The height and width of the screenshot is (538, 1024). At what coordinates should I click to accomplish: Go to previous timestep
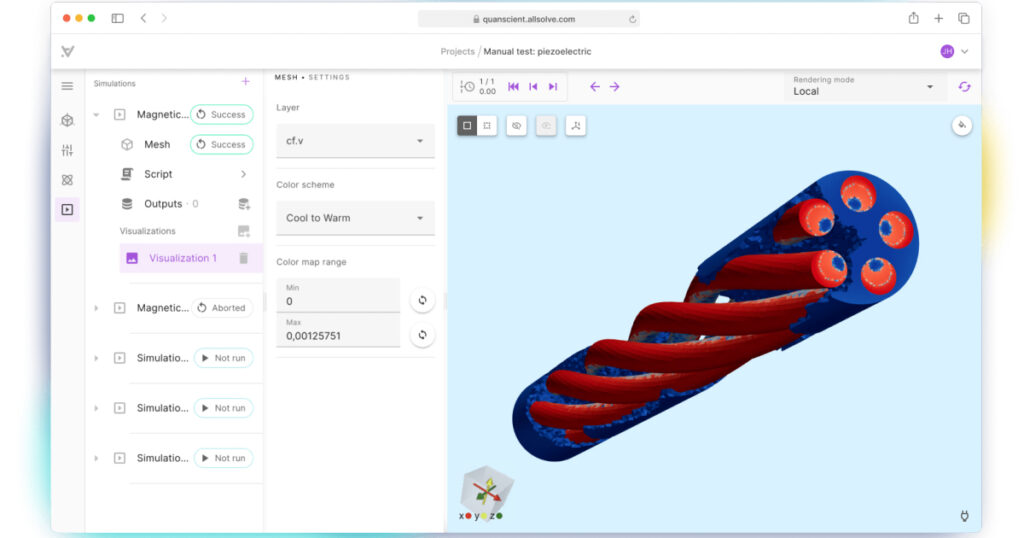(x=533, y=87)
